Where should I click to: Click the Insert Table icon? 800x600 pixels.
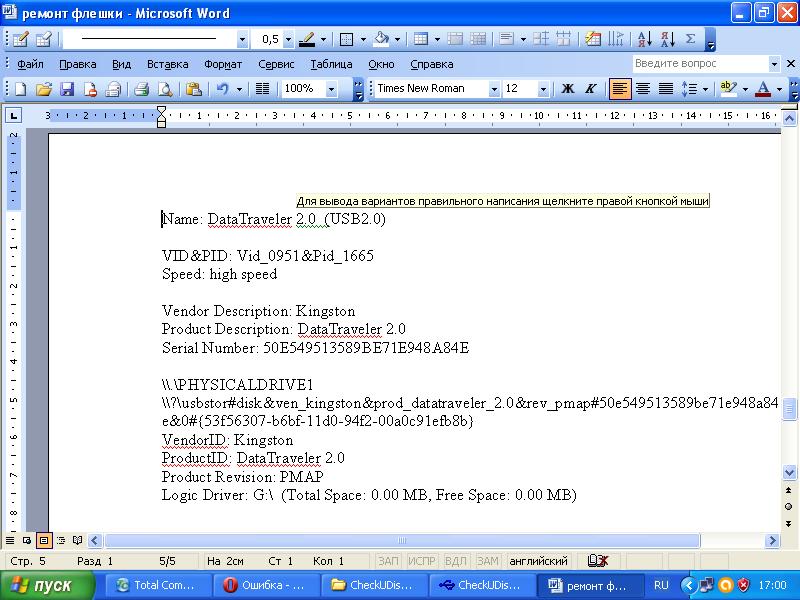coord(421,39)
